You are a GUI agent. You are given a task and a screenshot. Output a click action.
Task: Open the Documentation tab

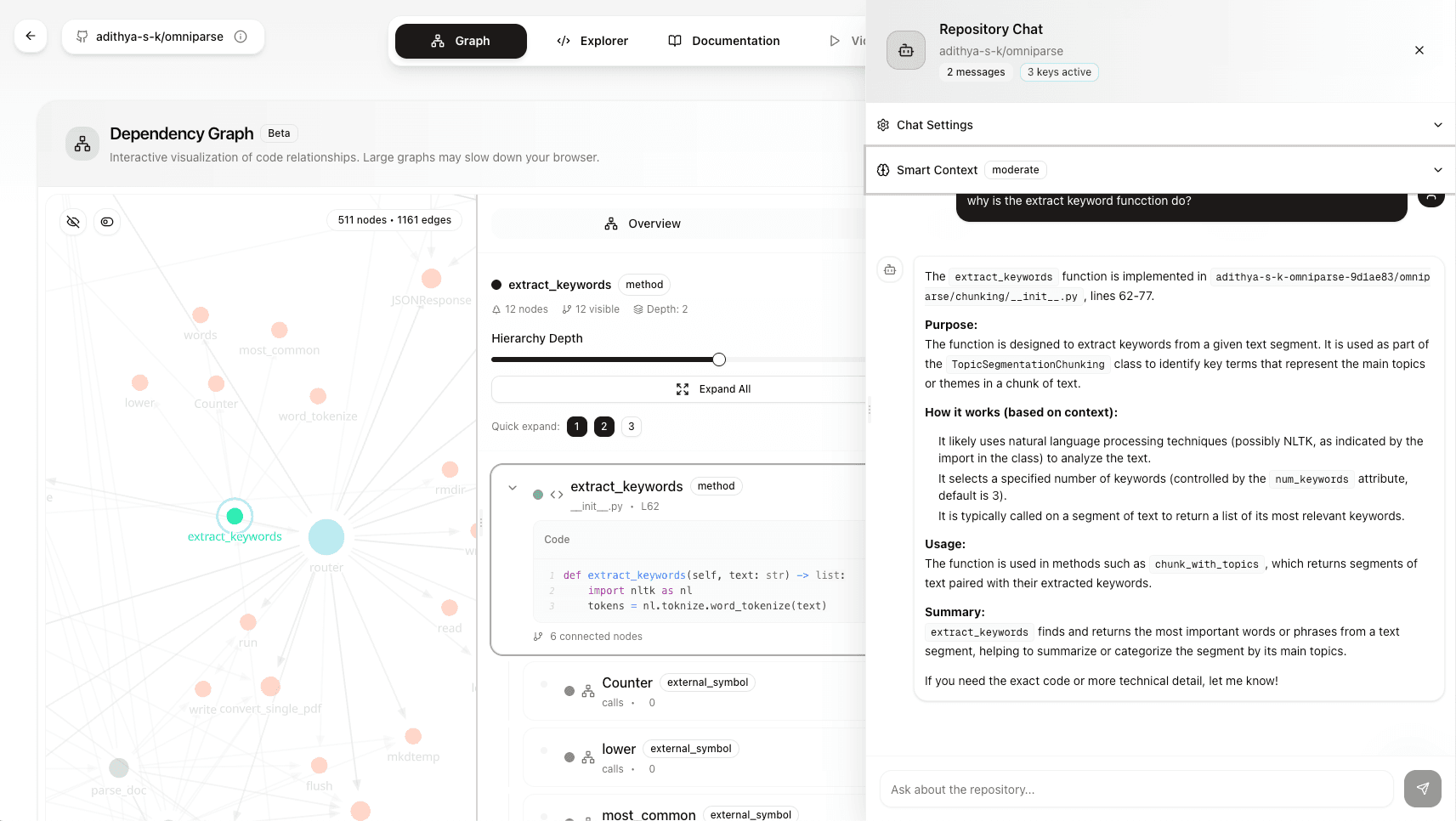tap(724, 41)
